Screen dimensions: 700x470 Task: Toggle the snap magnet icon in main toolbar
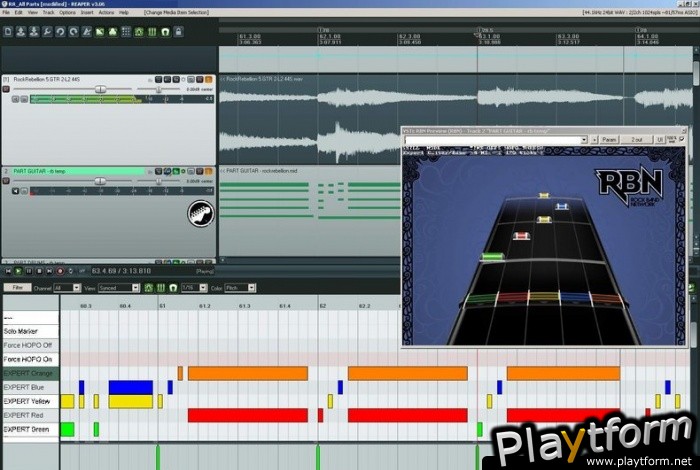click(165, 32)
